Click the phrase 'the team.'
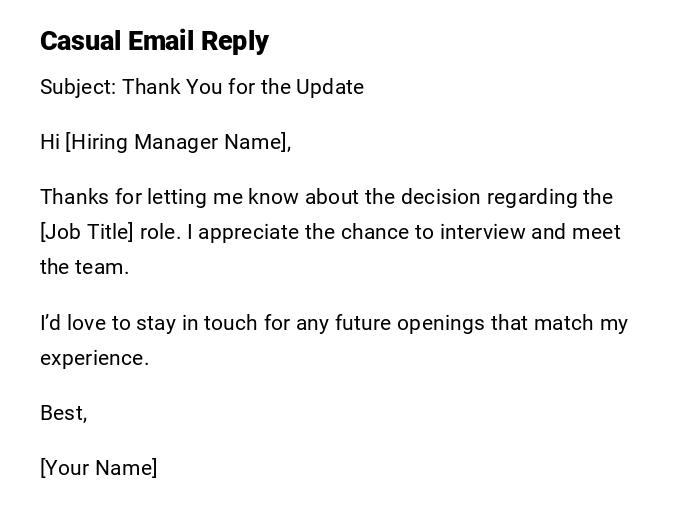Viewport: 700px width, 530px height. coord(85,267)
